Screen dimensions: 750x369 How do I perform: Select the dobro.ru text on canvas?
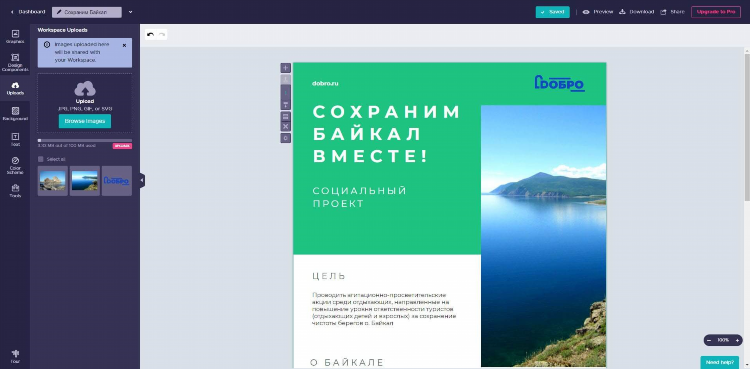point(325,83)
